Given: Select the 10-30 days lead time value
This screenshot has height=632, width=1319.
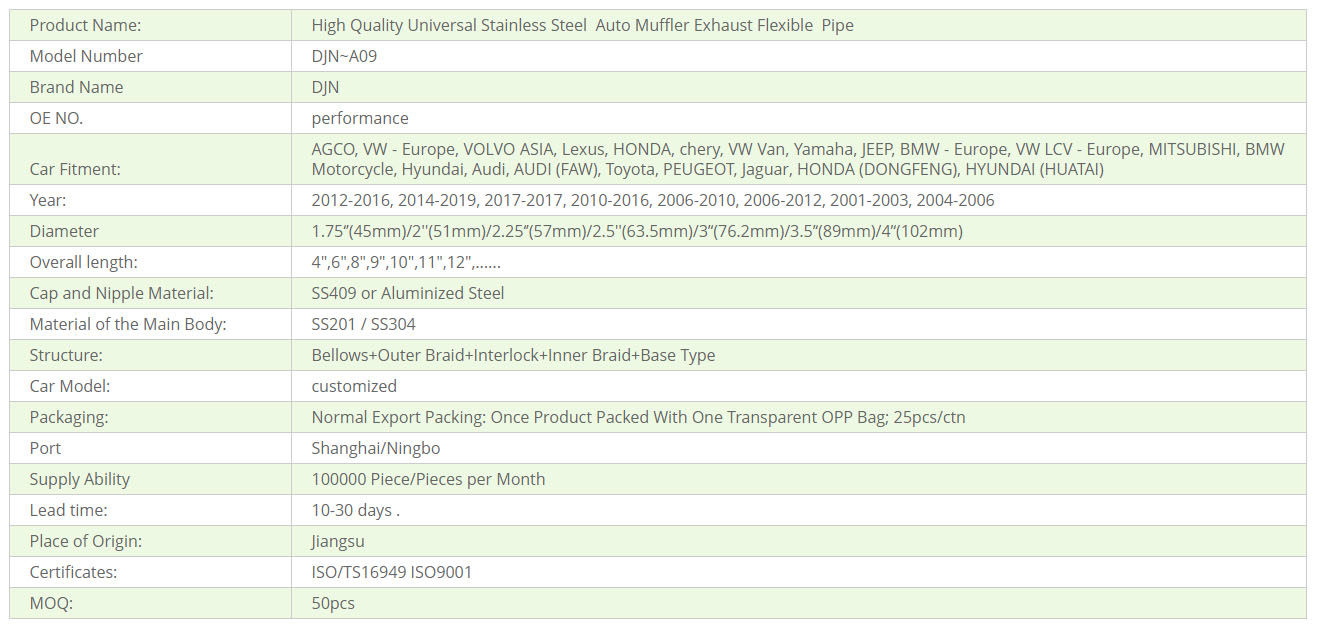Looking at the screenshot, I should pyautogui.click(x=355, y=510).
